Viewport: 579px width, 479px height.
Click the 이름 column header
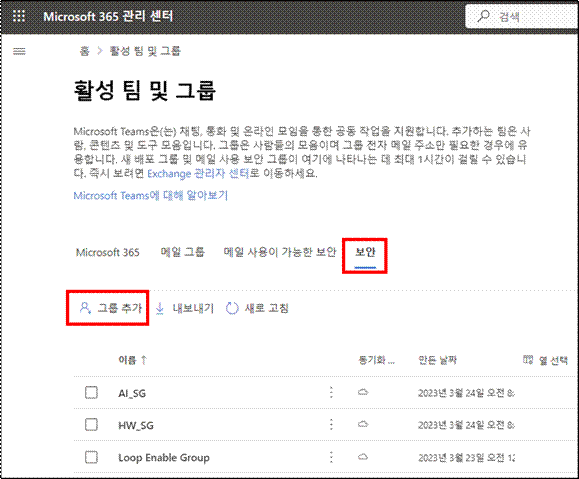127,360
